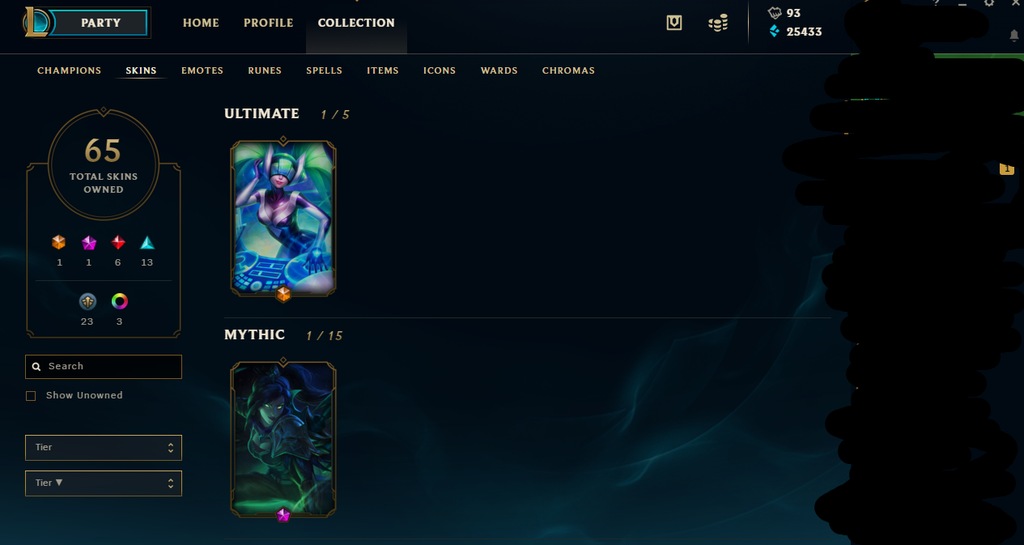
Task: Click the Party button
Action: pyautogui.click(x=100, y=23)
